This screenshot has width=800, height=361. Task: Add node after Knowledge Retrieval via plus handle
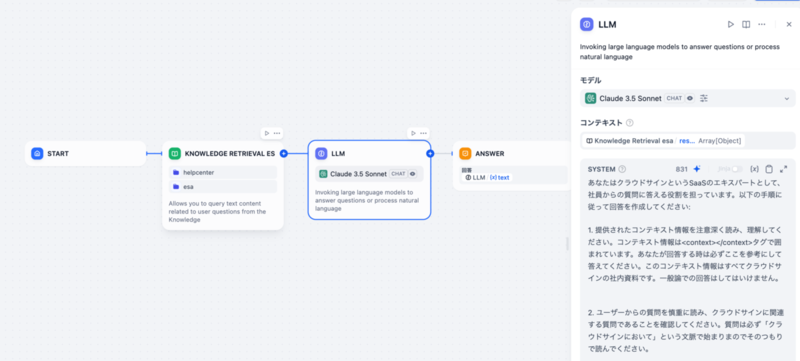tap(284, 153)
